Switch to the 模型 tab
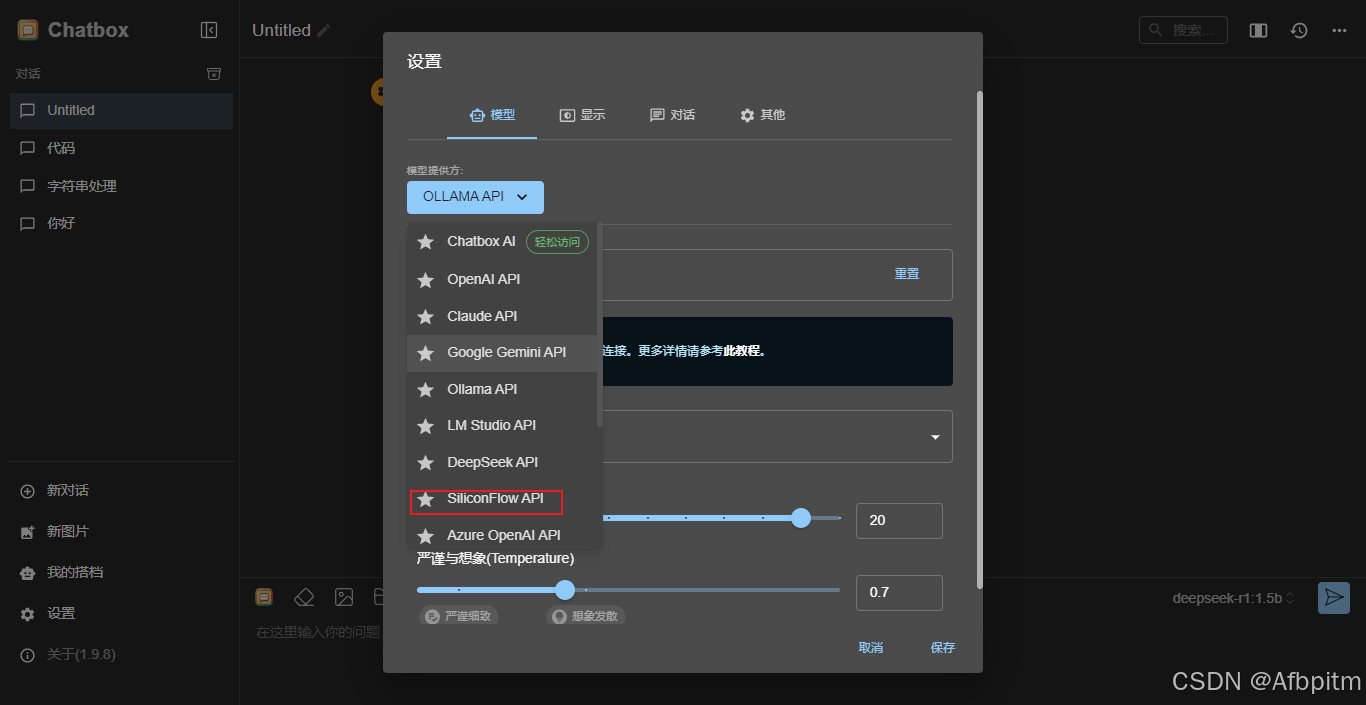Screen dimensions: 1366x705 [492, 115]
